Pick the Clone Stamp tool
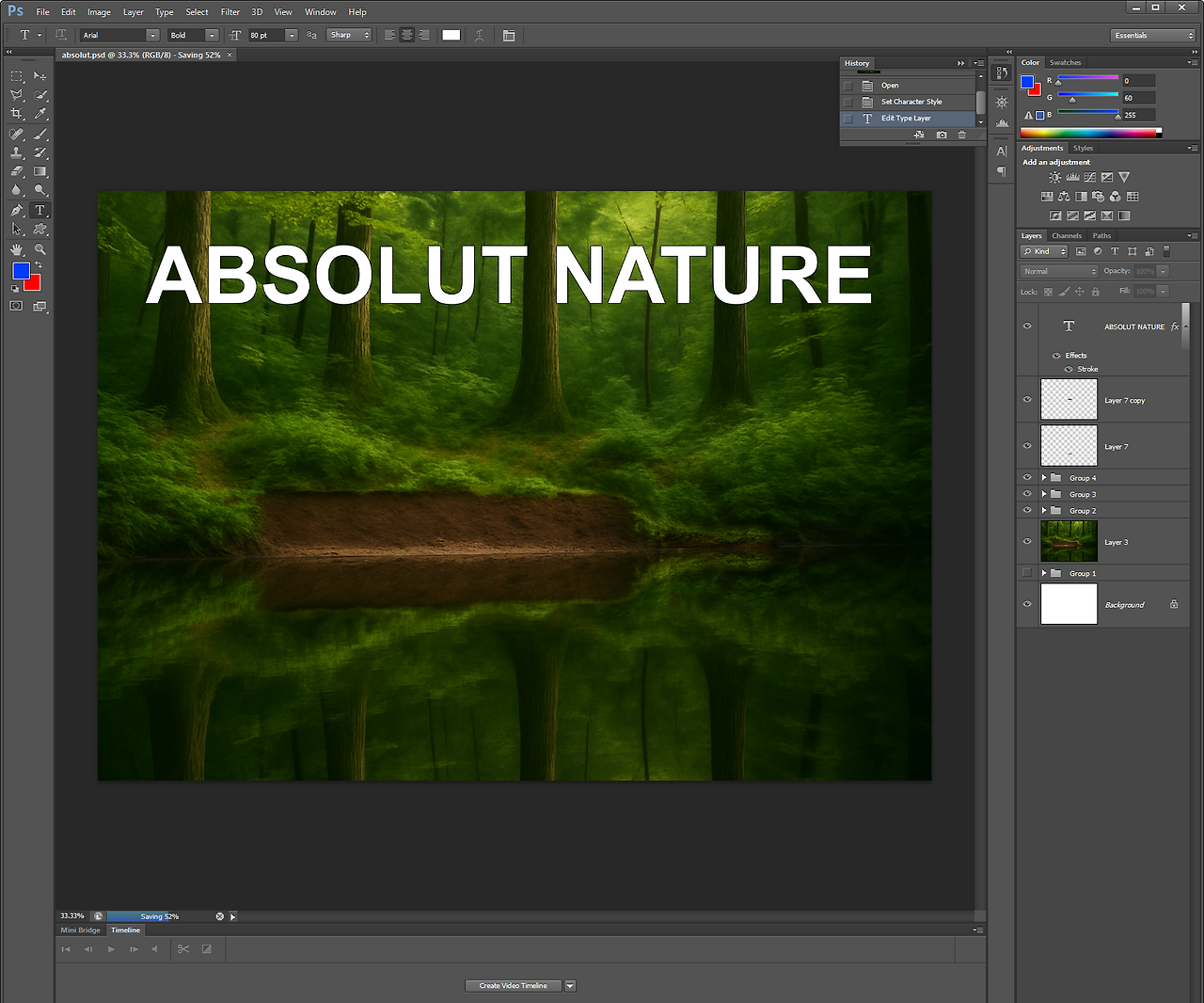The width and height of the screenshot is (1204, 1003). (x=17, y=152)
